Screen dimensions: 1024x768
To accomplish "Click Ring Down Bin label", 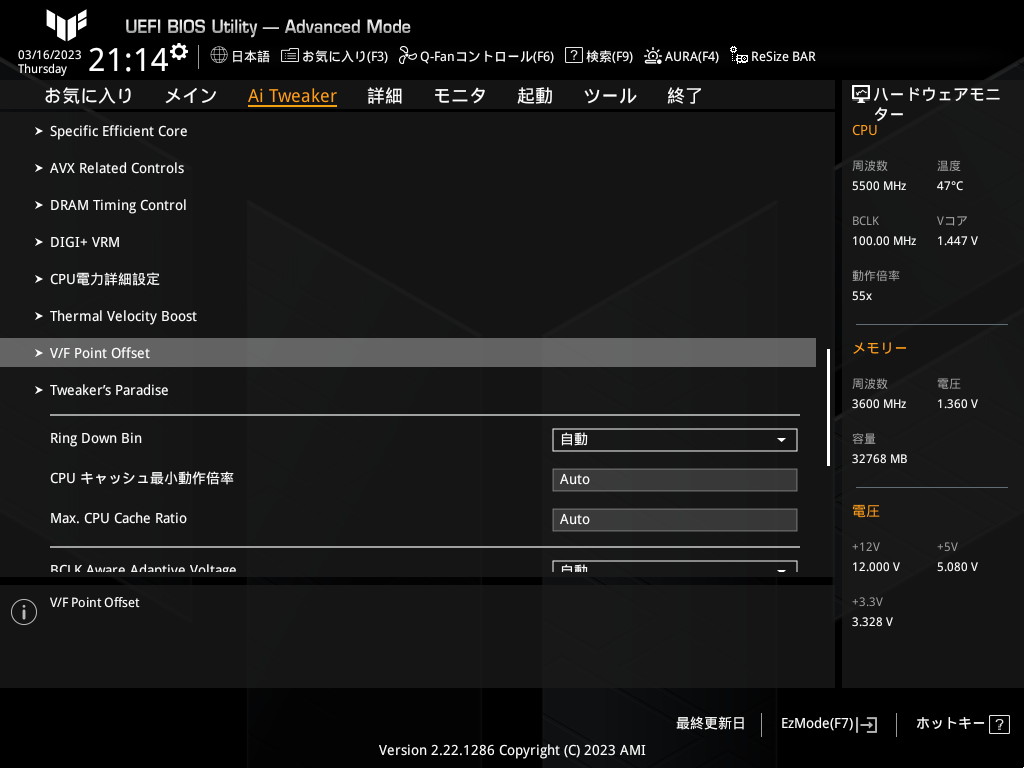I will (96, 438).
